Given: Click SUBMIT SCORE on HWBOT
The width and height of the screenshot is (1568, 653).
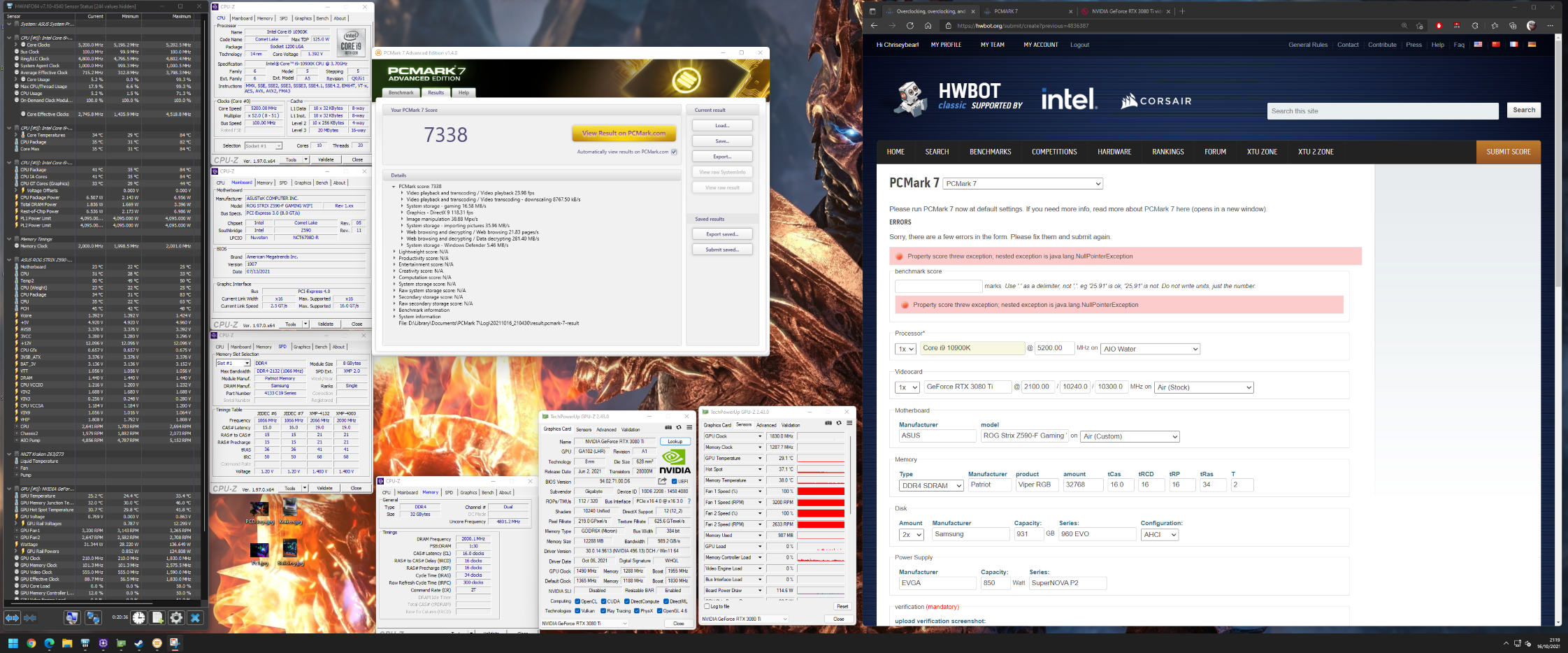Looking at the screenshot, I should (x=1509, y=152).
